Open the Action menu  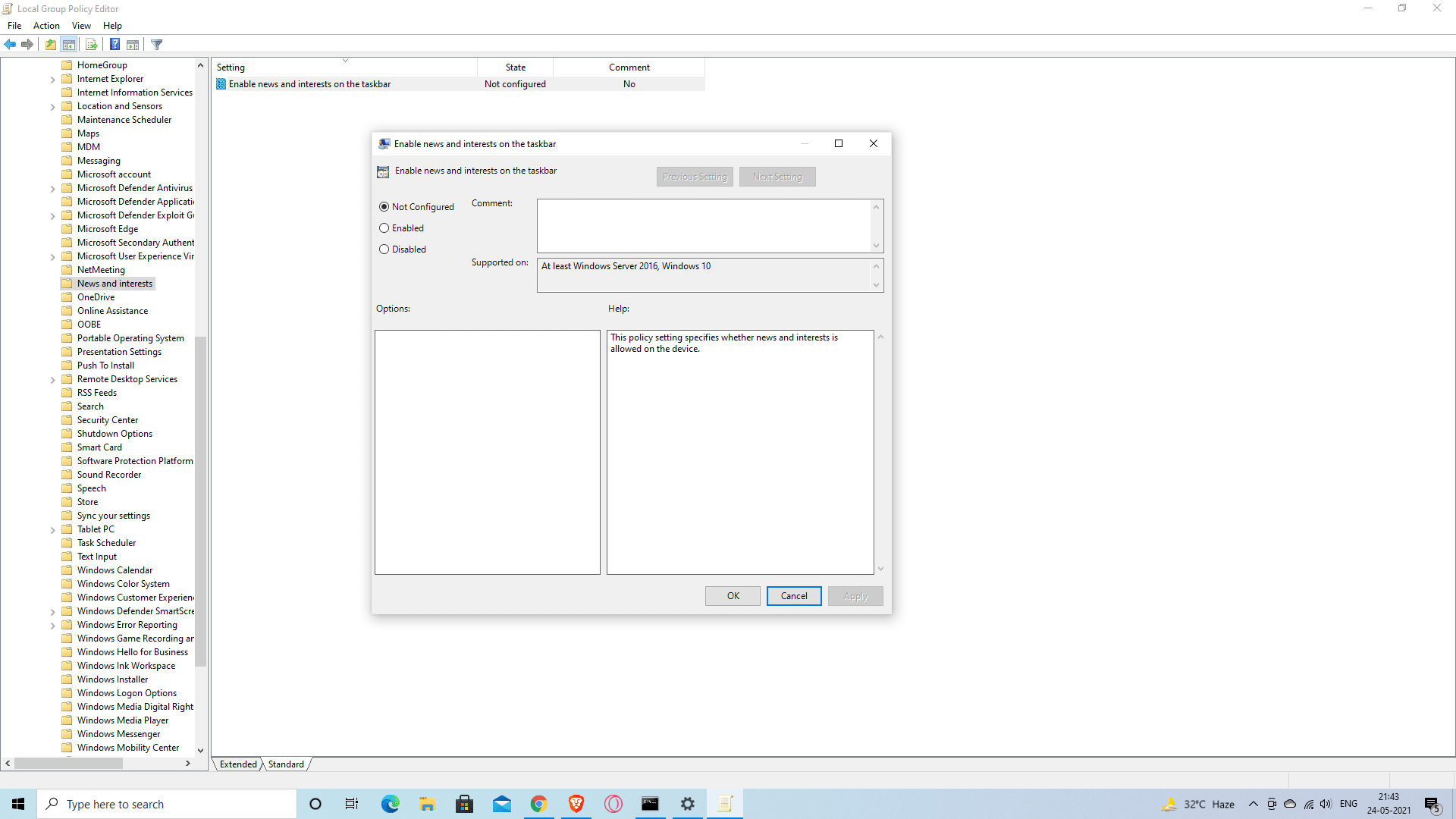[46, 25]
